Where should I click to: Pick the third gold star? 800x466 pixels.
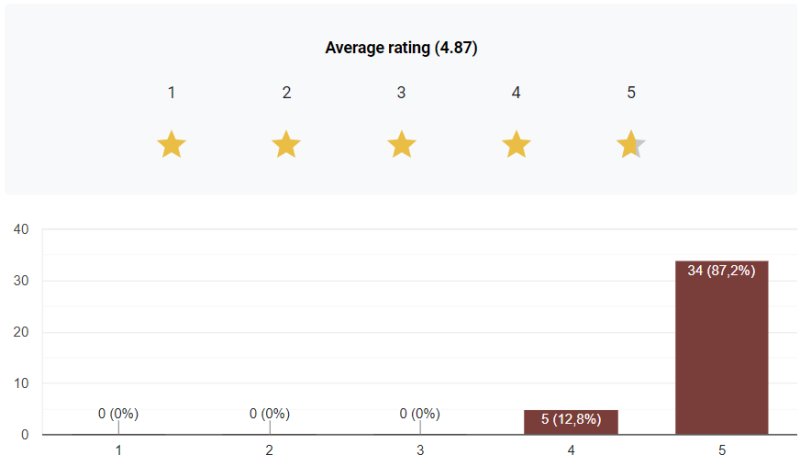pyautogui.click(x=401, y=145)
